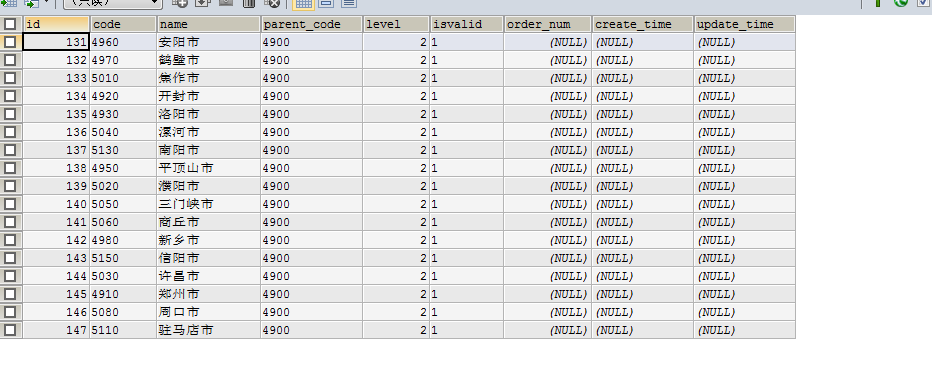Click the create_time column header
The image size is (932, 370).
(x=643, y=24)
